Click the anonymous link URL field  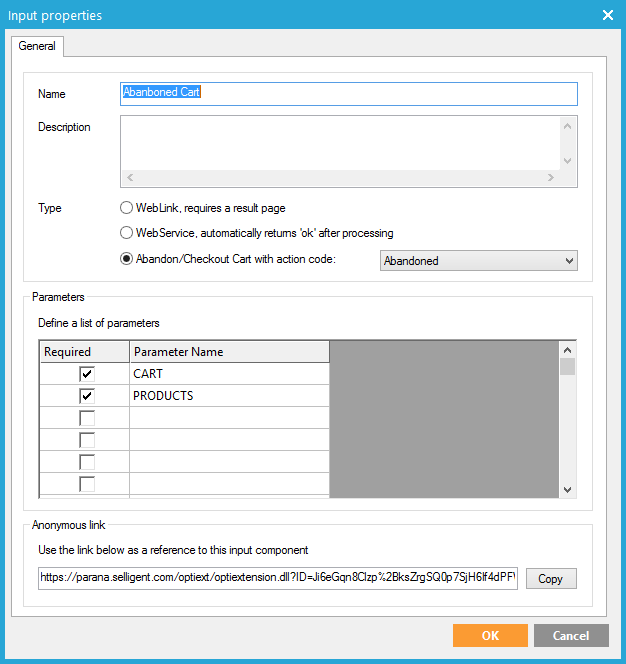278,578
